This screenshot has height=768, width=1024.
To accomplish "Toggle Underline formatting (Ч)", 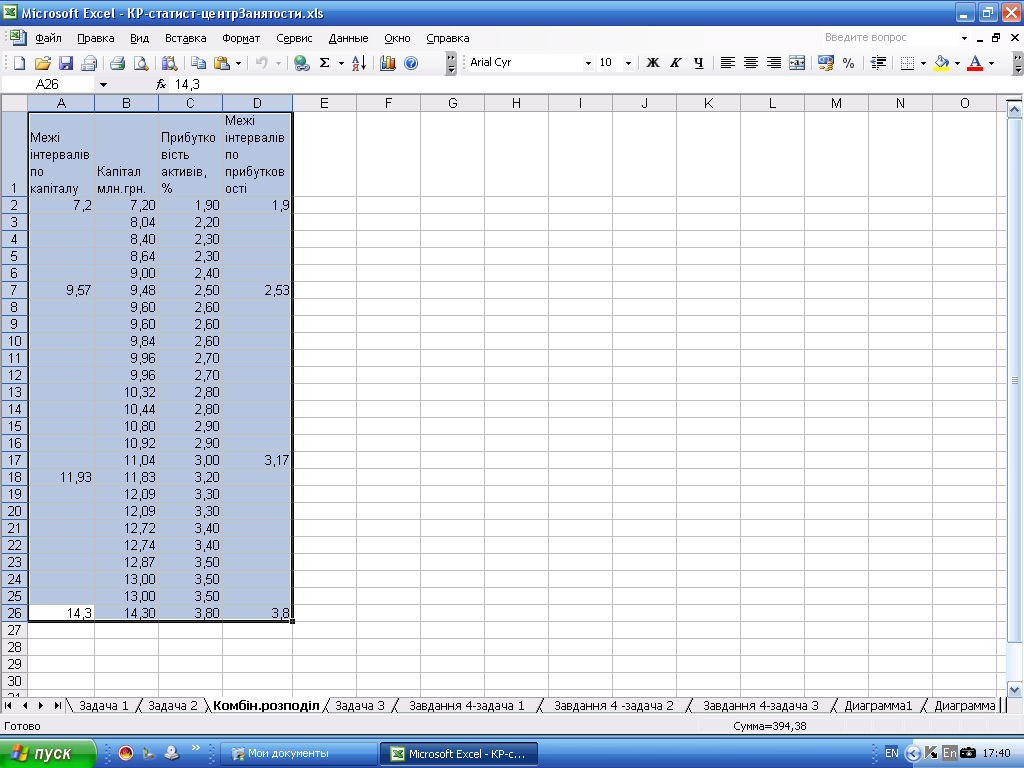I will [698, 63].
